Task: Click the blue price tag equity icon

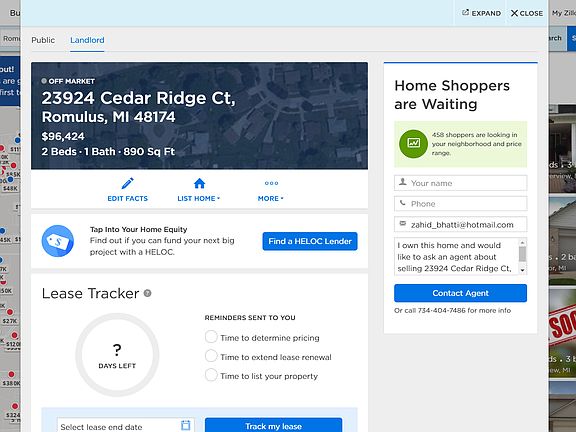Action: point(58,241)
